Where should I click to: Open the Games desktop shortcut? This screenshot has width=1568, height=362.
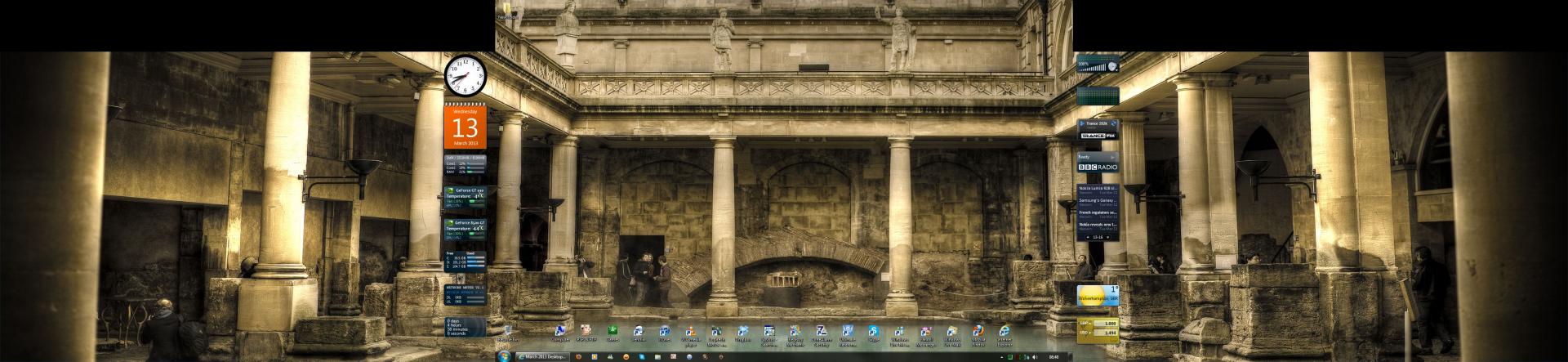pyautogui.click(x=612, y=331)
